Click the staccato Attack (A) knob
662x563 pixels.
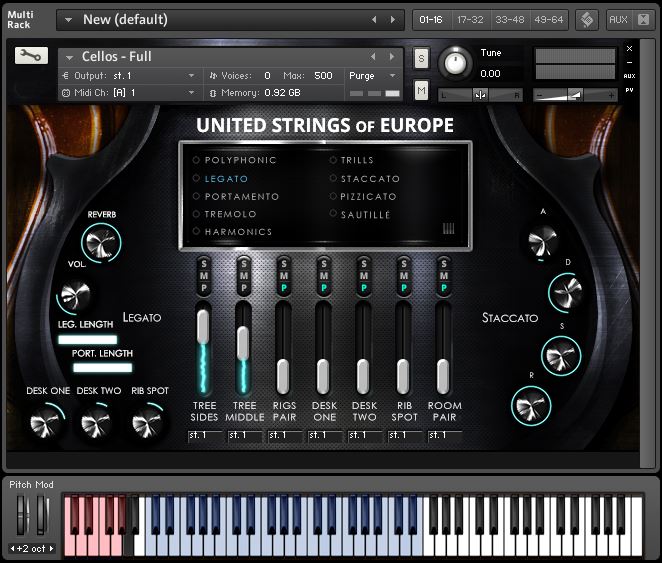[543, 238]
